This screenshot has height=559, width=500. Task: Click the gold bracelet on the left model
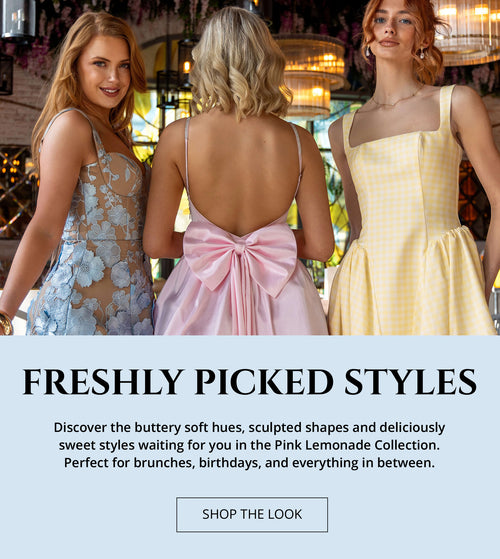point(6,323)
